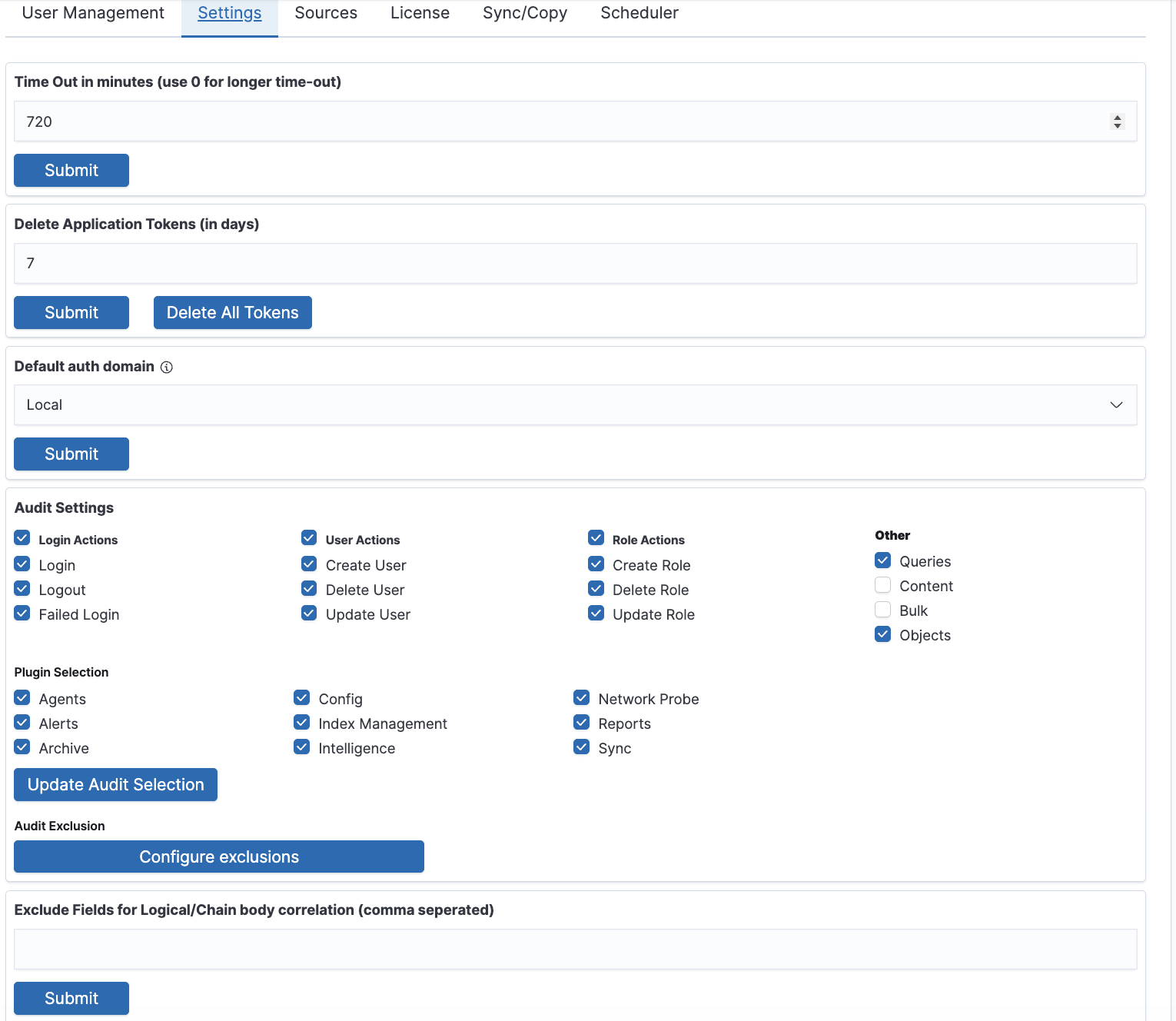Screen dimensions: 1176x1021
Task: Open the Default auth domain dropdown
Action: pyautogui.click(x=575, y=405)
